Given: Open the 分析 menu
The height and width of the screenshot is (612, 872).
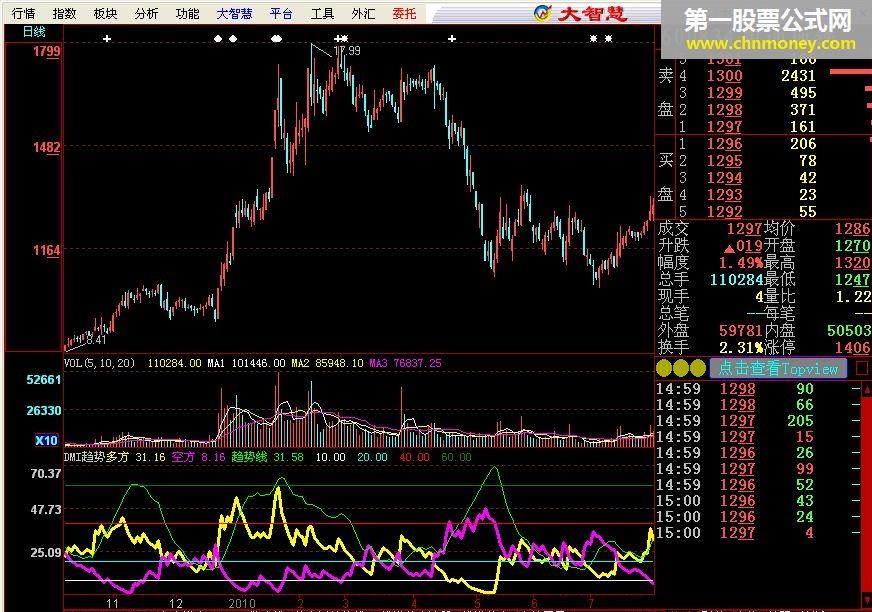Looking at the screenshot, I should pyautogui.click(x=146, y=13).
